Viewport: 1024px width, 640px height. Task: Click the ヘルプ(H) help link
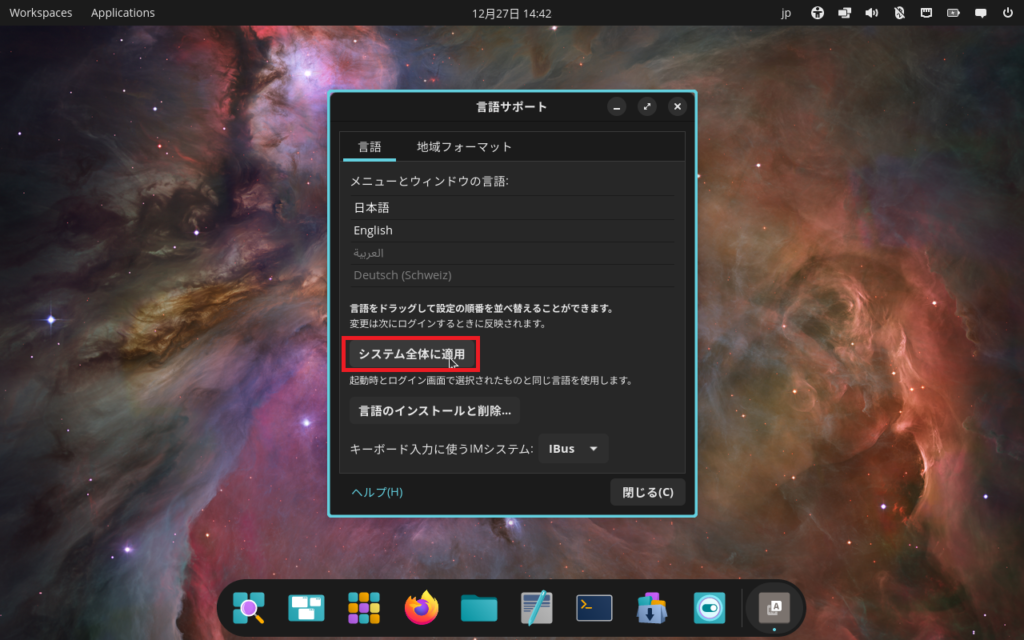377,492
